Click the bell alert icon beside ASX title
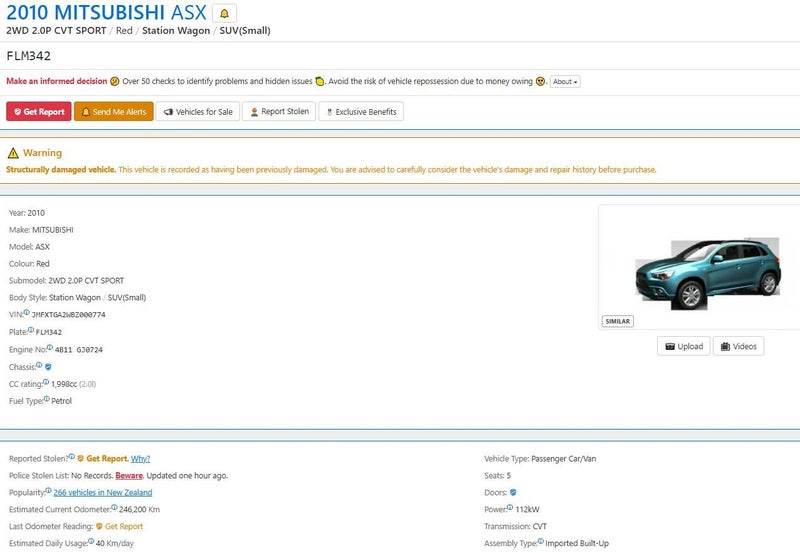This screenshot has width=800, height=553. 224,13
